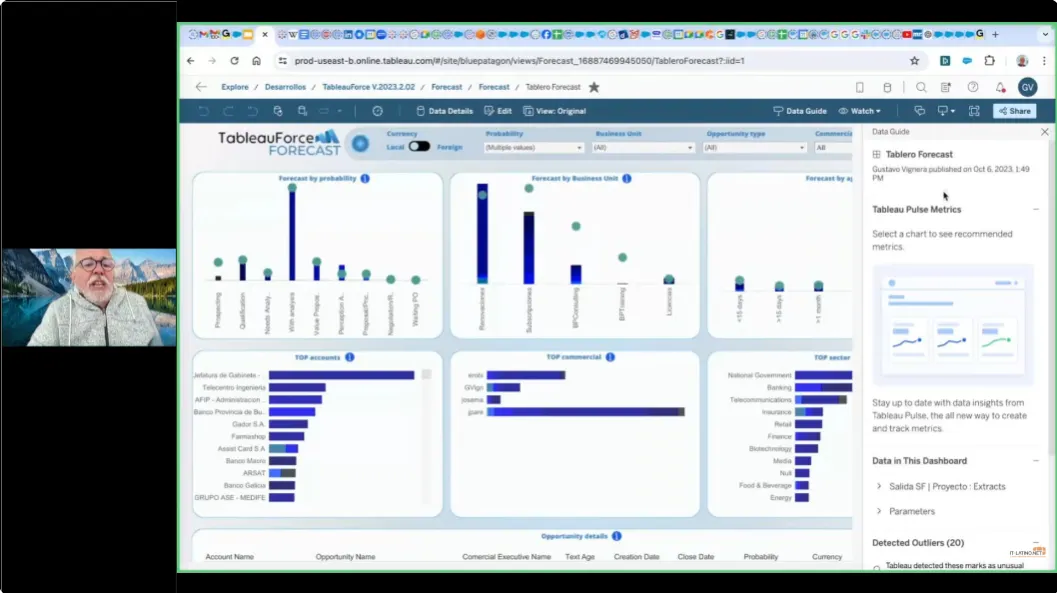Viewport: 1057px width, 593px height.
Task: Click the pause updates icon in toolbar
Action: 302,111
